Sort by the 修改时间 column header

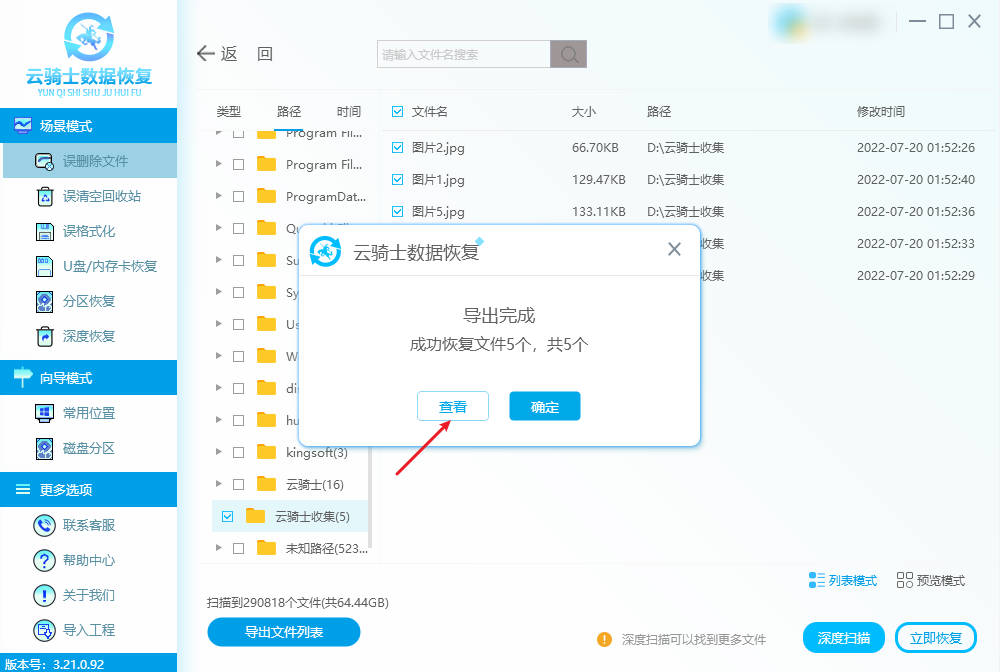pos(881,112)
